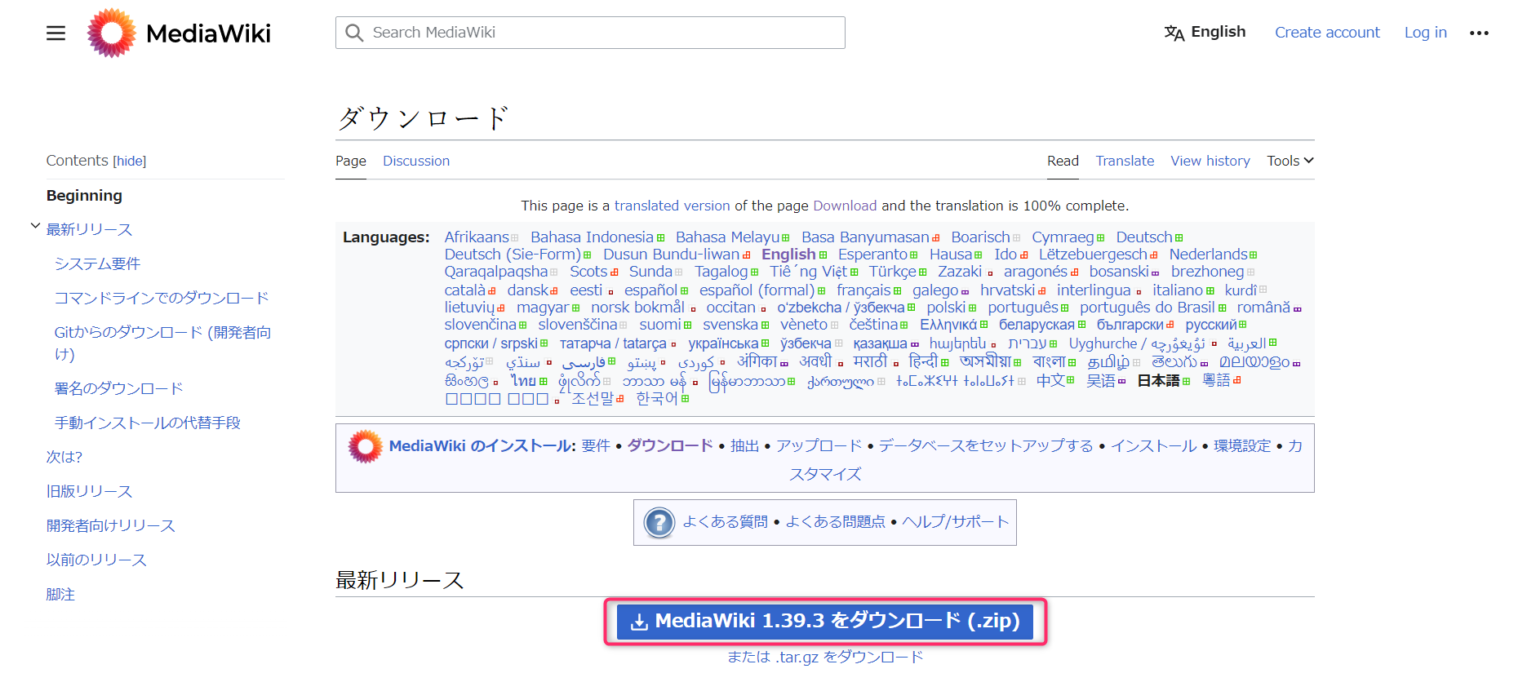Click the question mark help icon
1536x682 pixels.
pos(658,522)
